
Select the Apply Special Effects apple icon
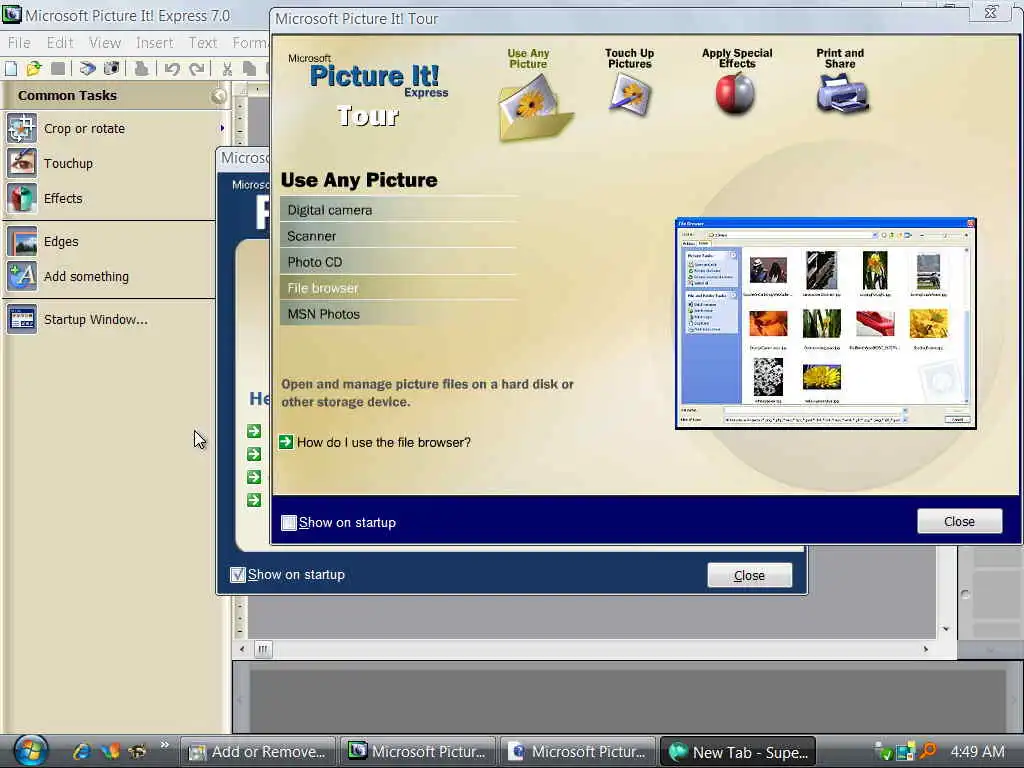[735, 93]
